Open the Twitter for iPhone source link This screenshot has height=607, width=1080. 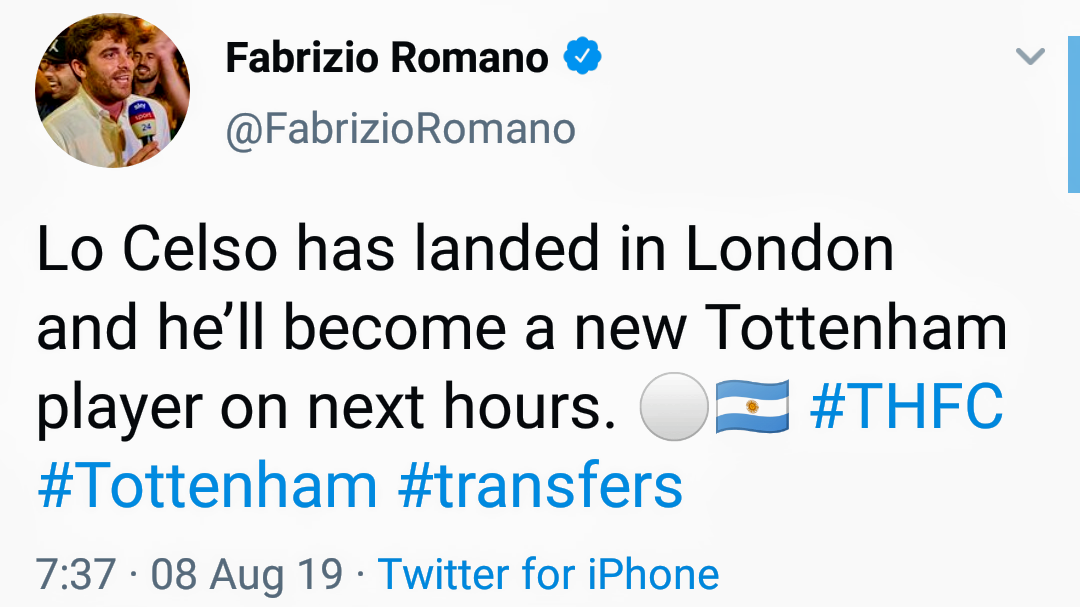point(548,575)
